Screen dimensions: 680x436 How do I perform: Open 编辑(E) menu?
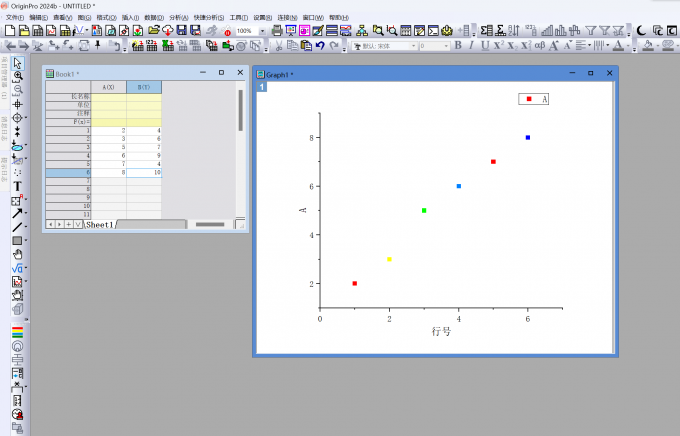pos(38,17)
